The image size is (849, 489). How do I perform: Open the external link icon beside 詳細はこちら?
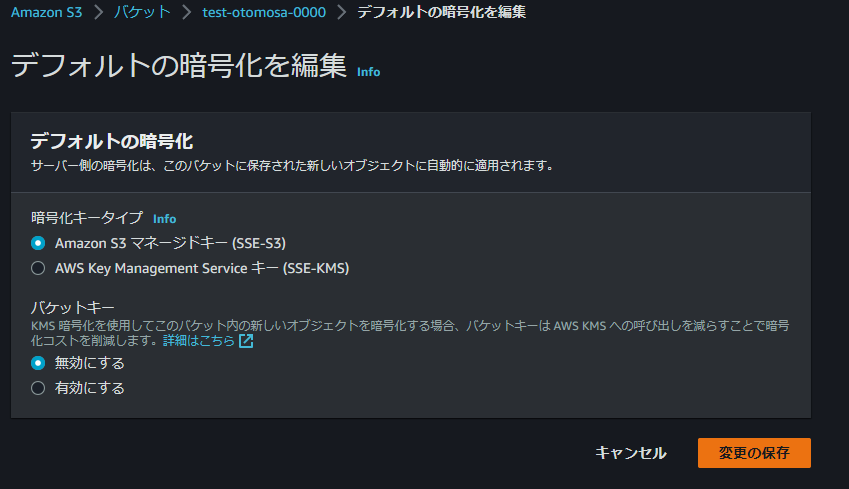(x=246, y=341)
